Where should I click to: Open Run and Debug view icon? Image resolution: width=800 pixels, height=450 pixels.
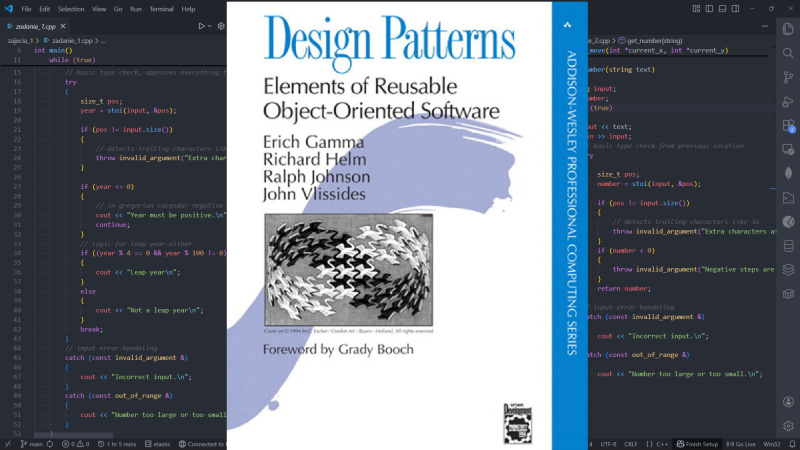[788, 102]
